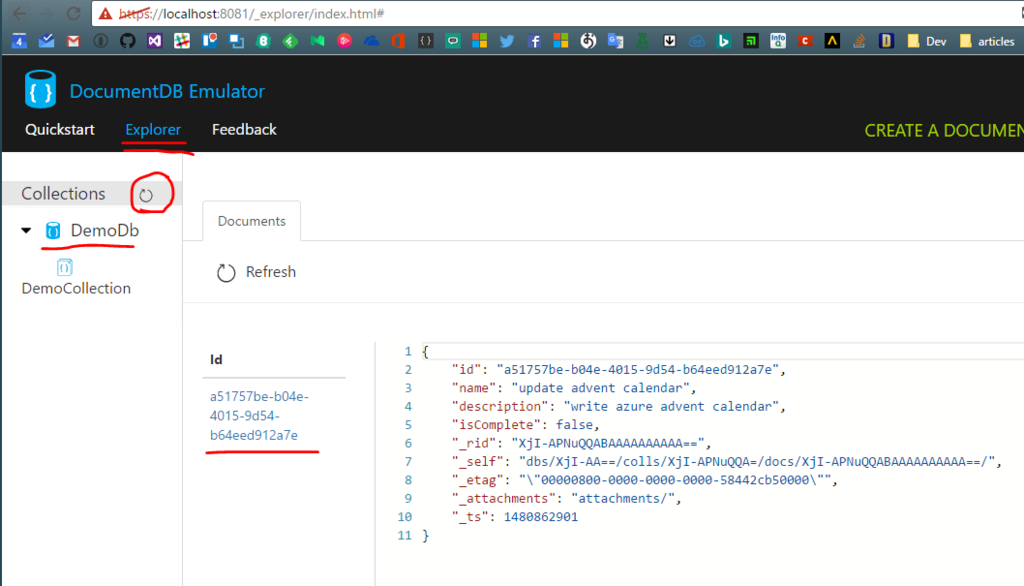
Task: Open the OneDrive bookmark
Action: click(x=372, y=41)
